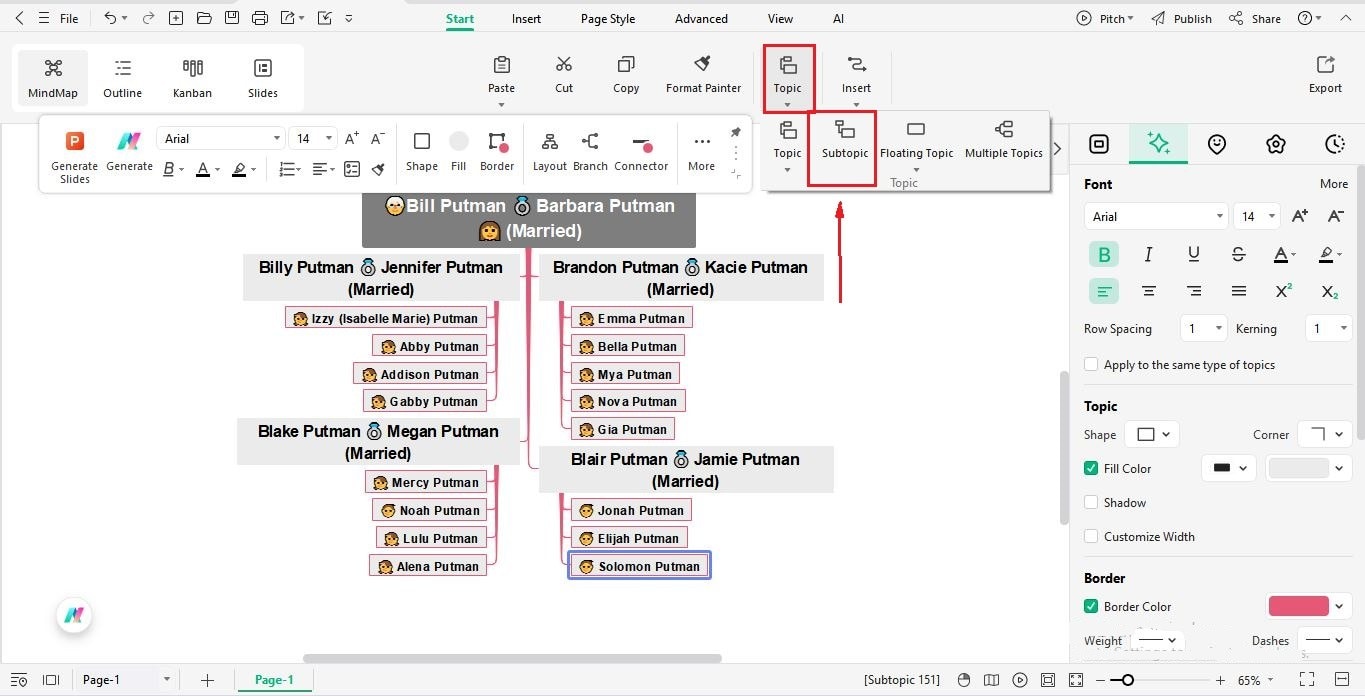
Task: Click More options with three dots
Action: coord(702,152)
